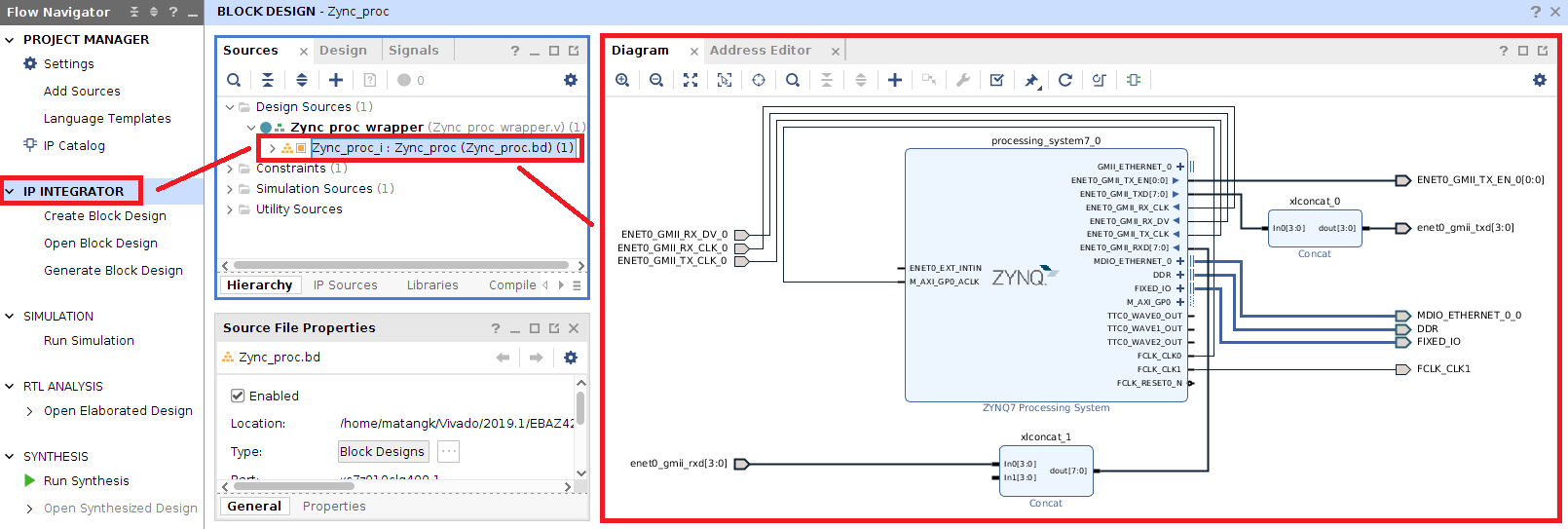The image size is (1568, 529).
Task: Switch to the Properties tab
Action: tap(334, 507)
